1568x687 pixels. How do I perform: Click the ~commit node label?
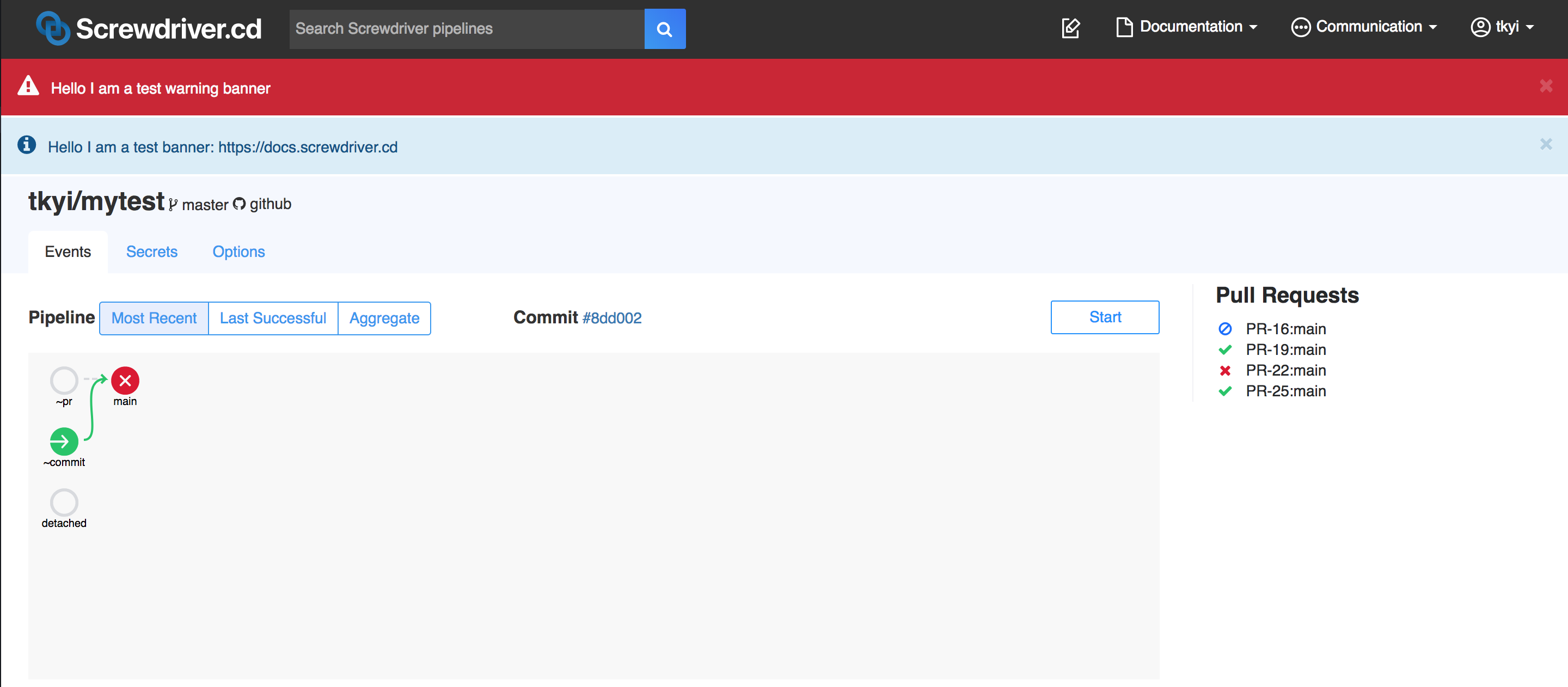(x=64, y=463)
